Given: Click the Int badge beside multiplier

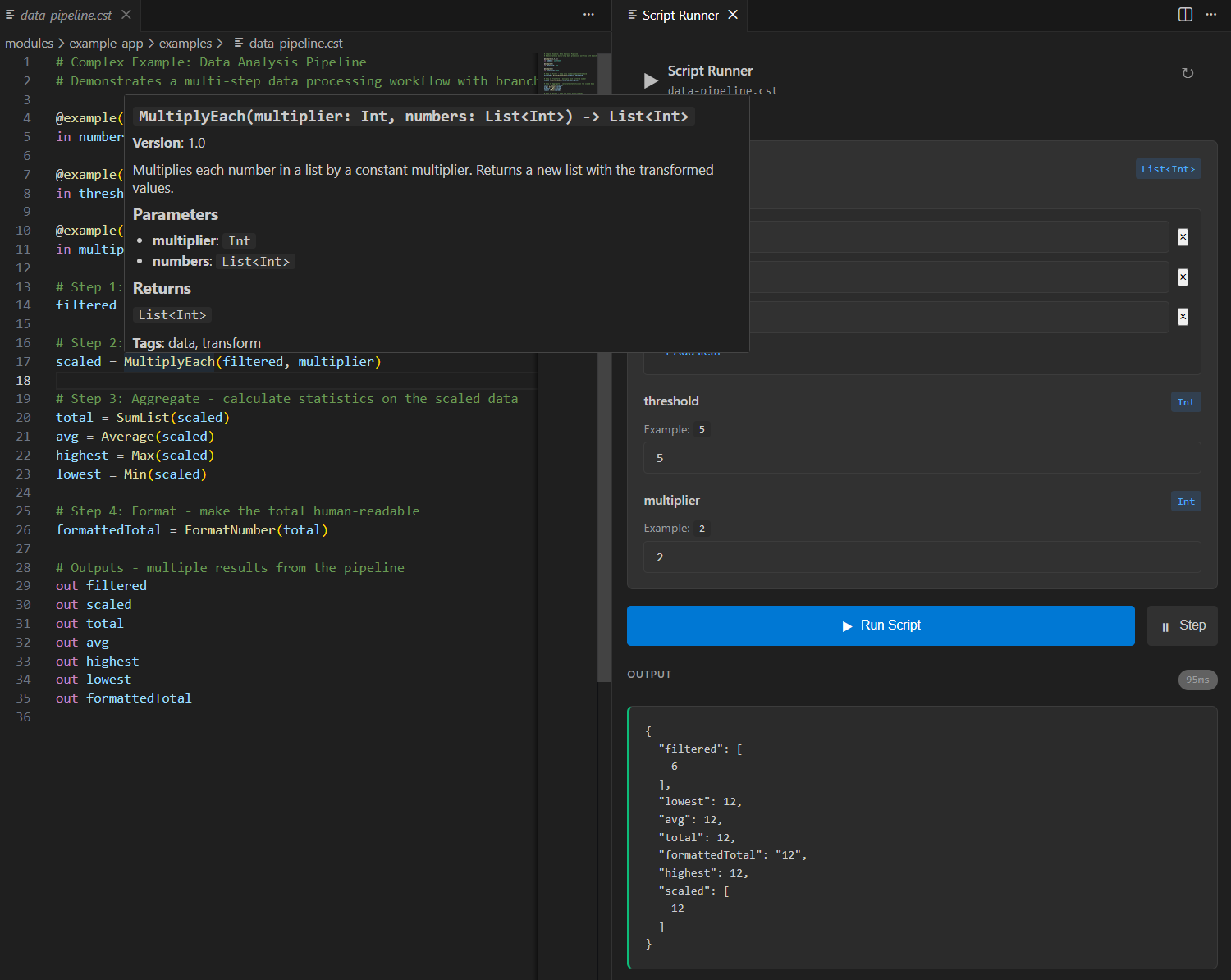Looking at the screenshot, I should (1186, 501).
